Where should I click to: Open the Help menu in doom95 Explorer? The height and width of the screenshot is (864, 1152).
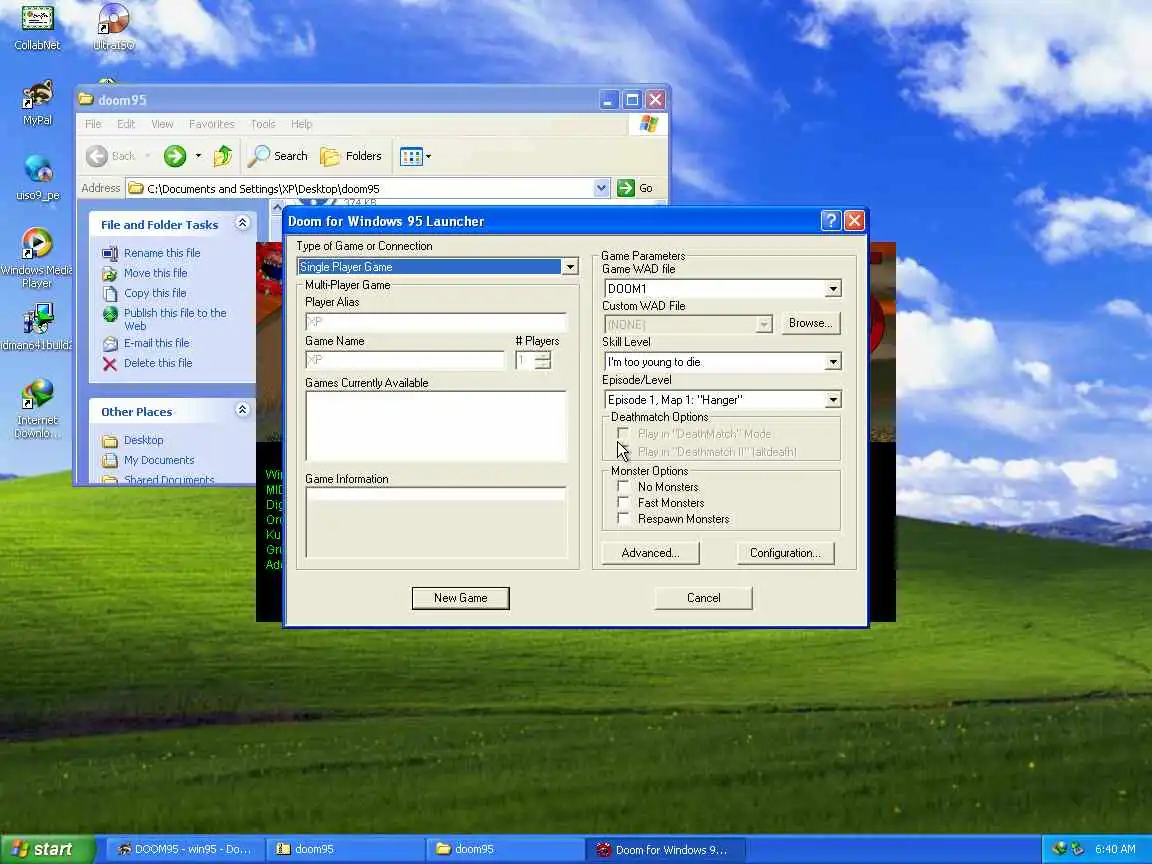(x=301, y=124)
